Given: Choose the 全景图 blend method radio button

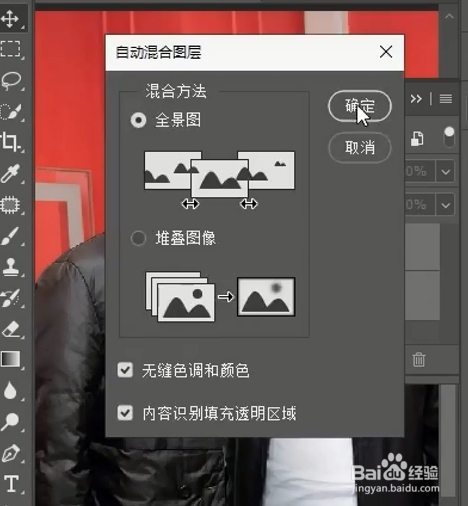Looking at the screenshot, I should tap(138, 120).
